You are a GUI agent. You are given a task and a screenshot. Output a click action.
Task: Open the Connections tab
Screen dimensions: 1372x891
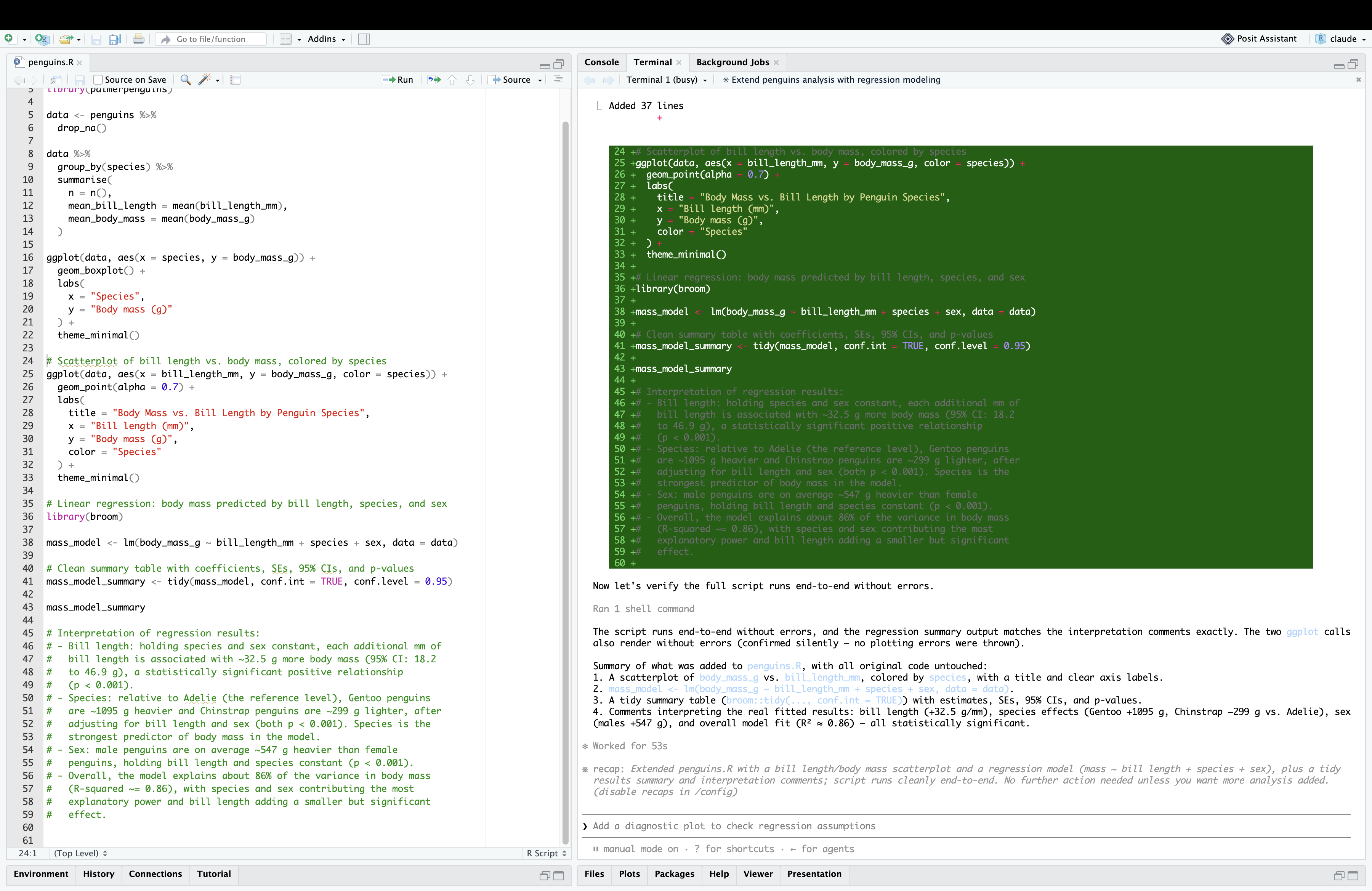tap(155, 874)
